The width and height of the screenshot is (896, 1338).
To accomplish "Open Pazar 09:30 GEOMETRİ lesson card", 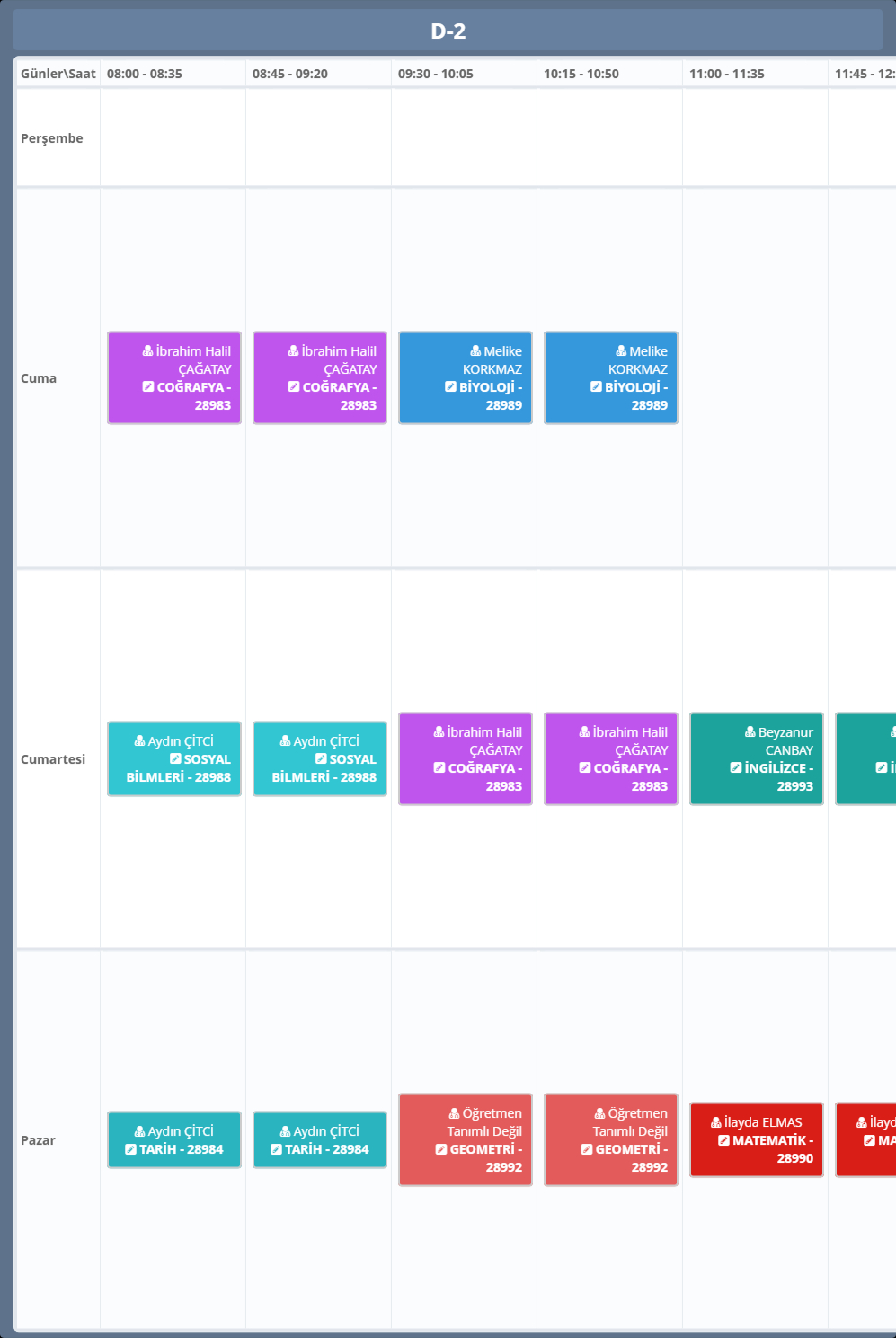I will click(466, 1140).
